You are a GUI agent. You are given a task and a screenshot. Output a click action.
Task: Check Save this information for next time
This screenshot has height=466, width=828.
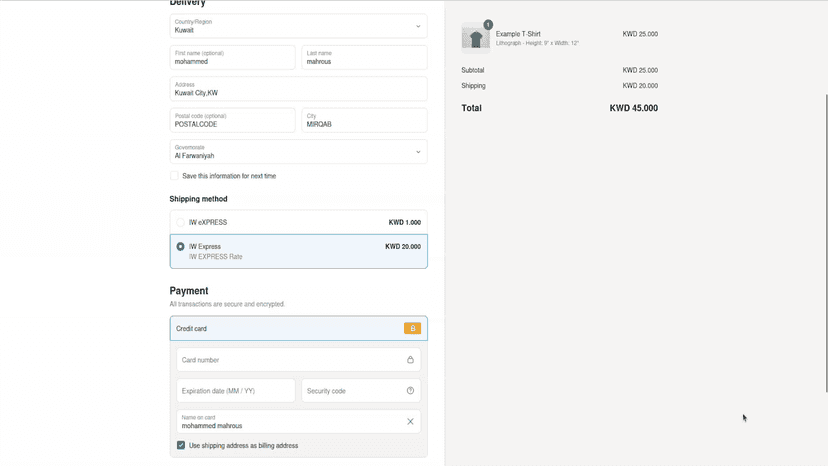tap(174, 176)
